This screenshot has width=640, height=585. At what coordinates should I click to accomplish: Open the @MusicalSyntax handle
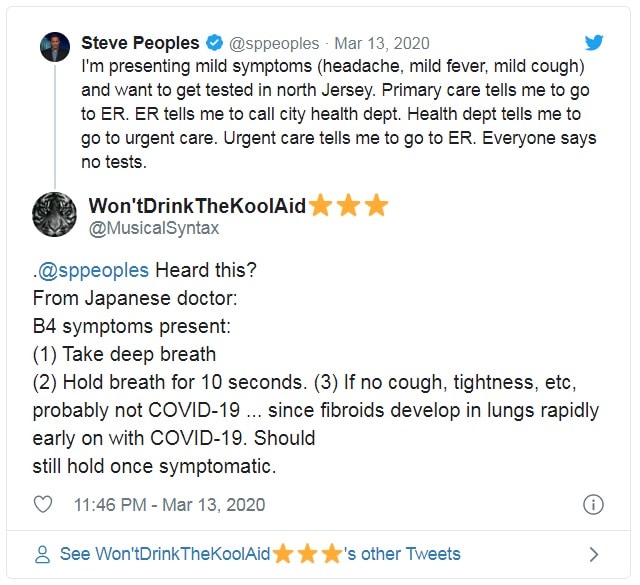point(154,229)
